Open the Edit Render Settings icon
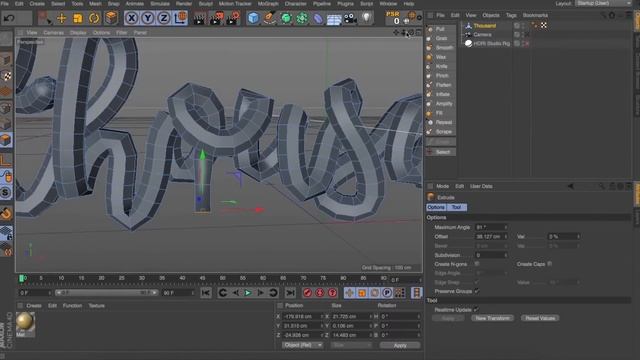640x360 pixels. (x=233, y=18)
